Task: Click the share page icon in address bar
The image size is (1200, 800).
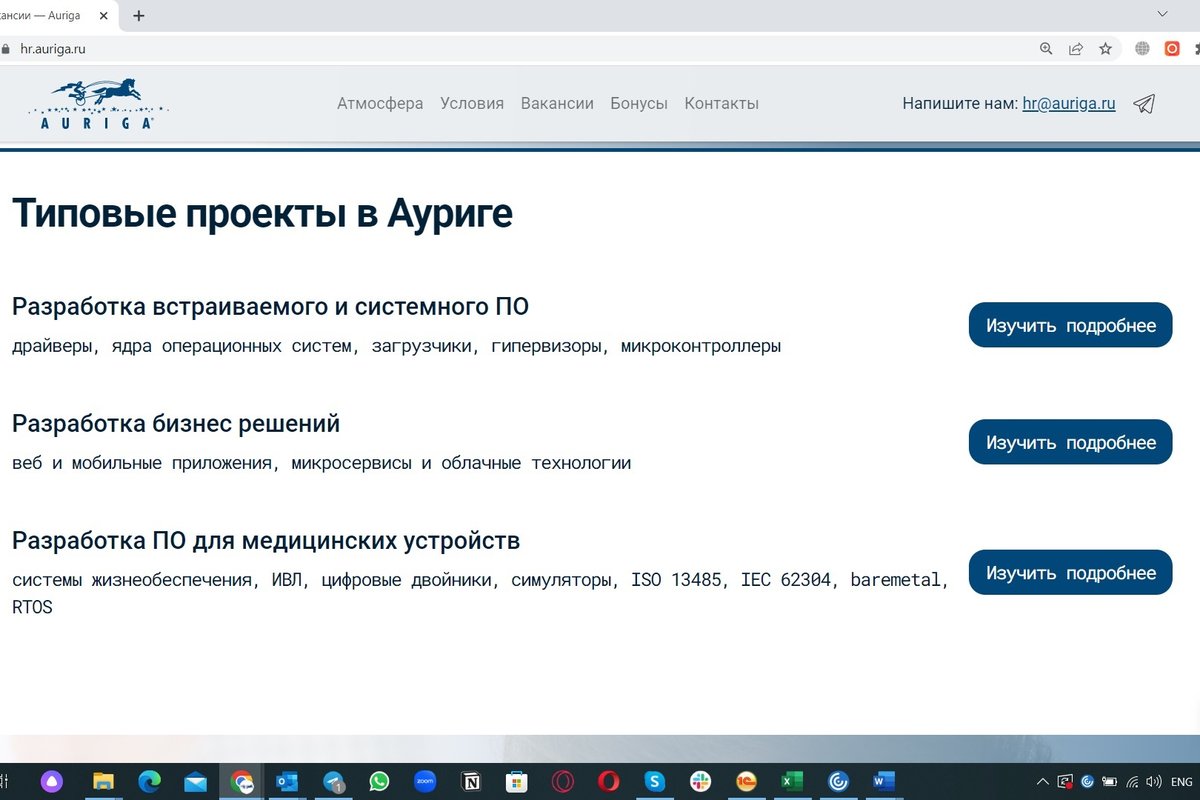Action: point(1076,48)
